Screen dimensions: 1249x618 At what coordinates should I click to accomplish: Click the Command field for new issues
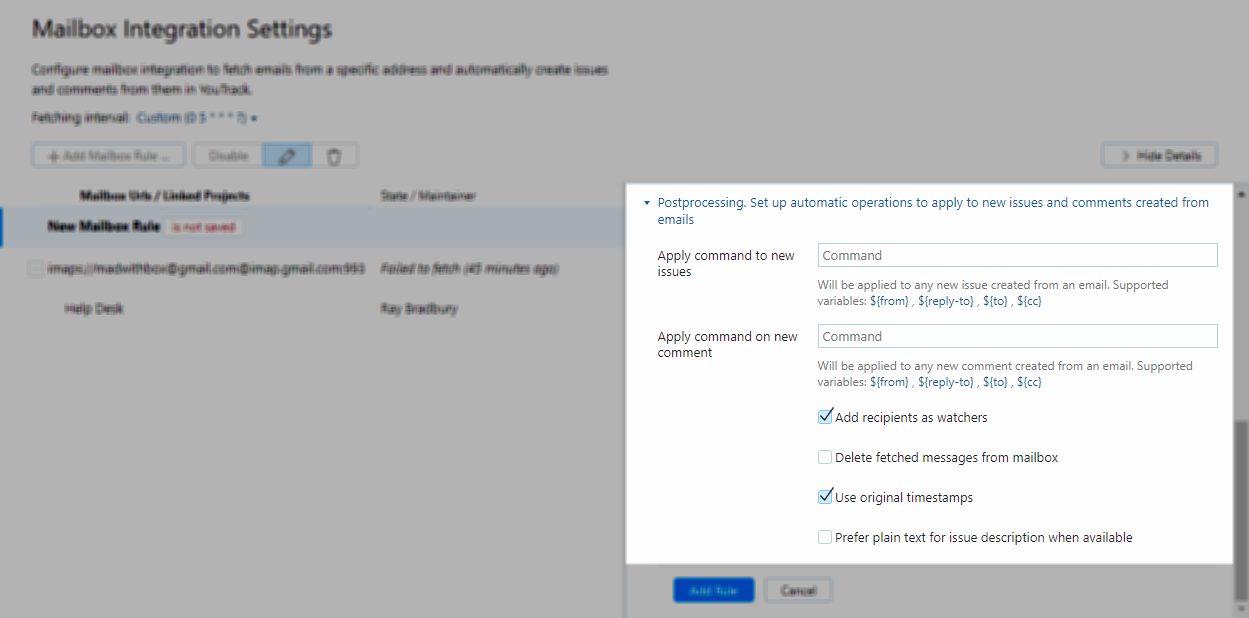[1017, 255]
